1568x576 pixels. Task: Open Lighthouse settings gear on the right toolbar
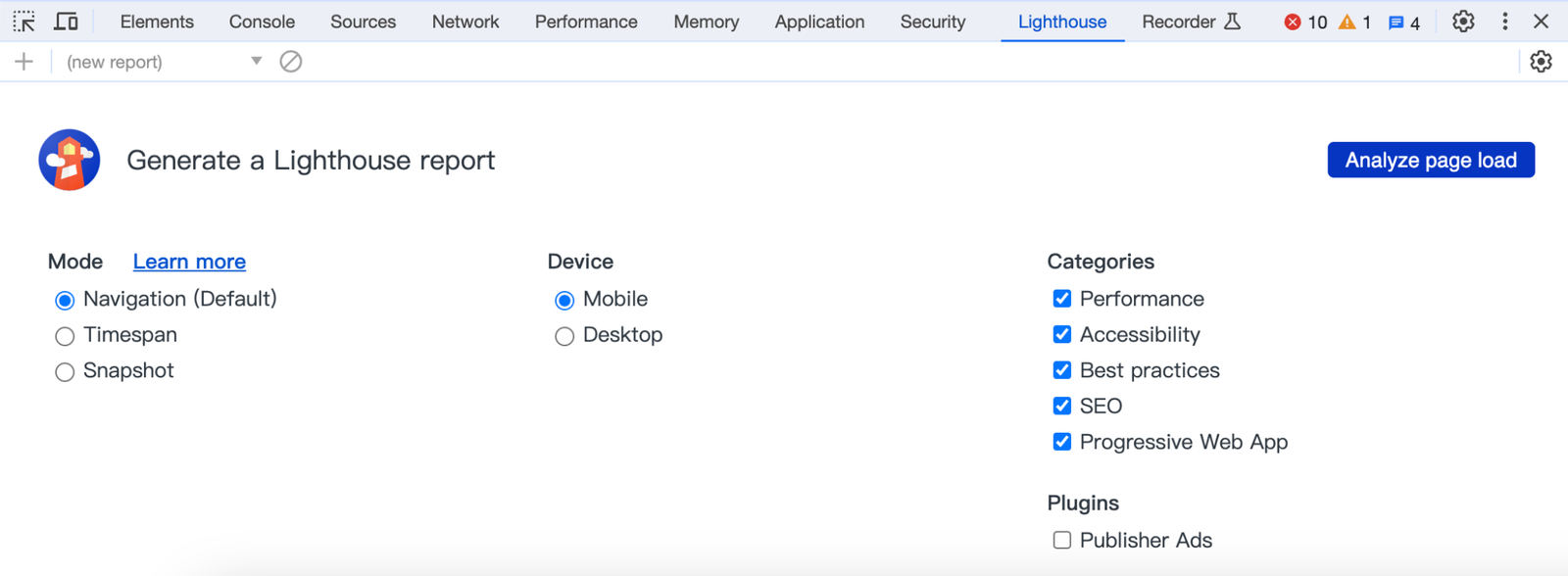(x=1541, y=62)
